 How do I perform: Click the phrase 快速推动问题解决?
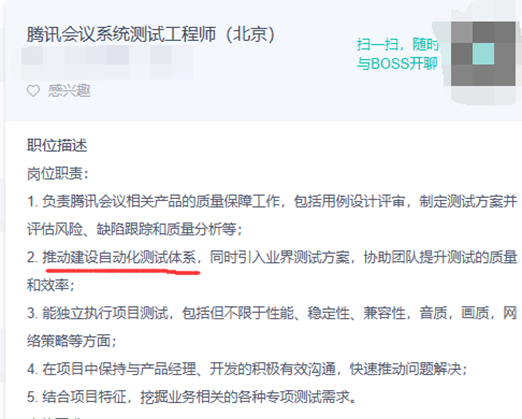406,369
